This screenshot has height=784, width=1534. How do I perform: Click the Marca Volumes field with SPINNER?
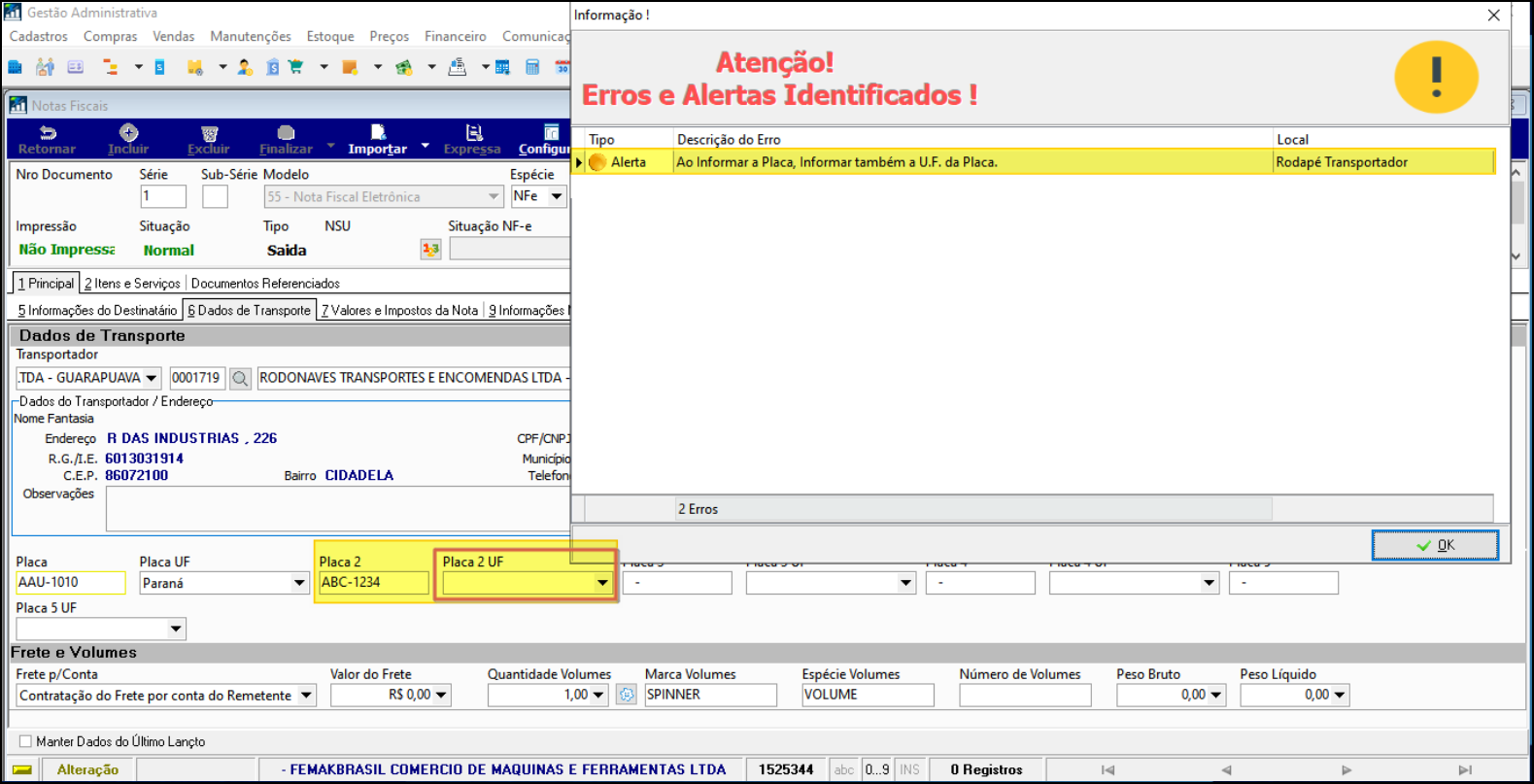[711, 695]
